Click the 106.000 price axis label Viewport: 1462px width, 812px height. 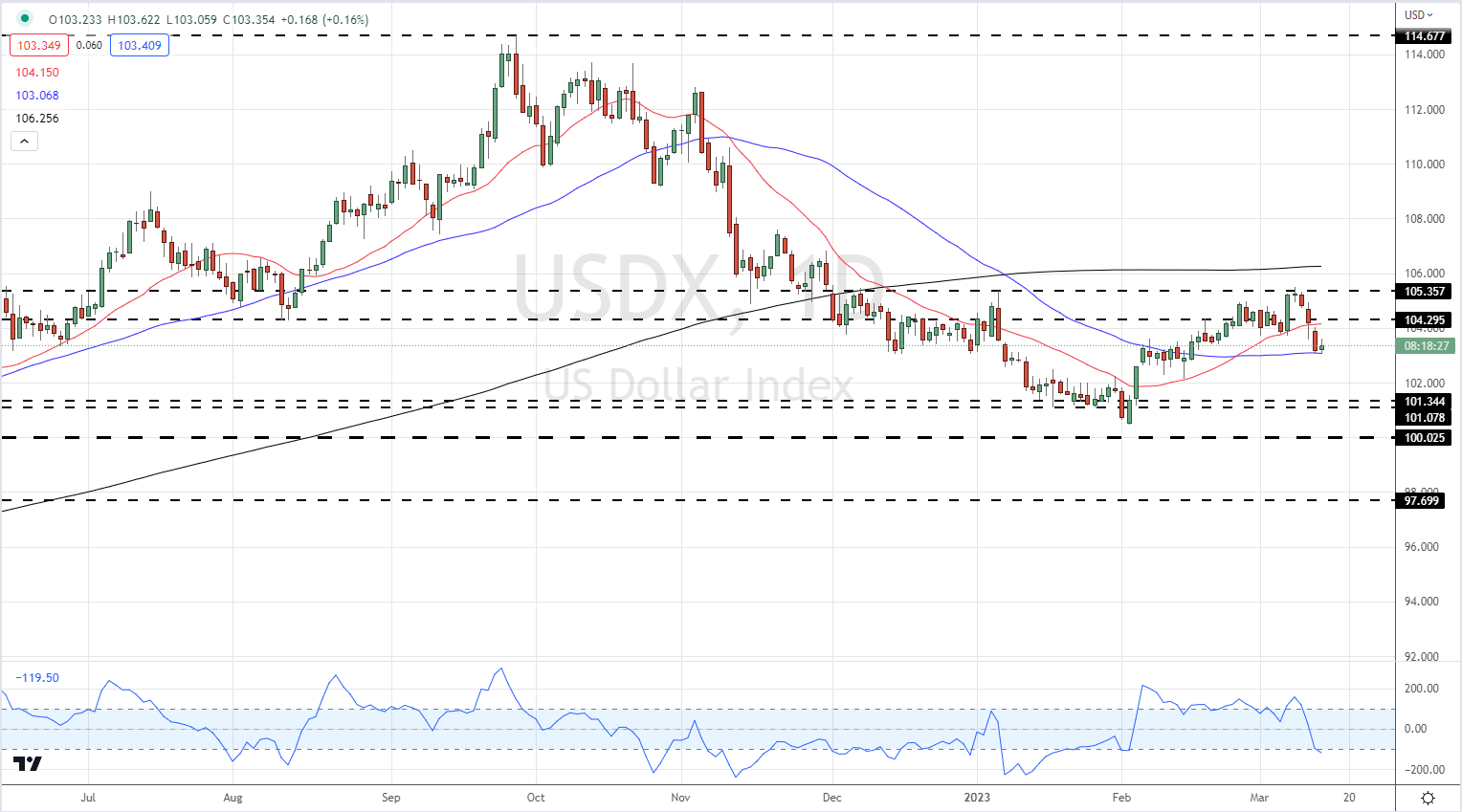click(x=1425, y=274)
